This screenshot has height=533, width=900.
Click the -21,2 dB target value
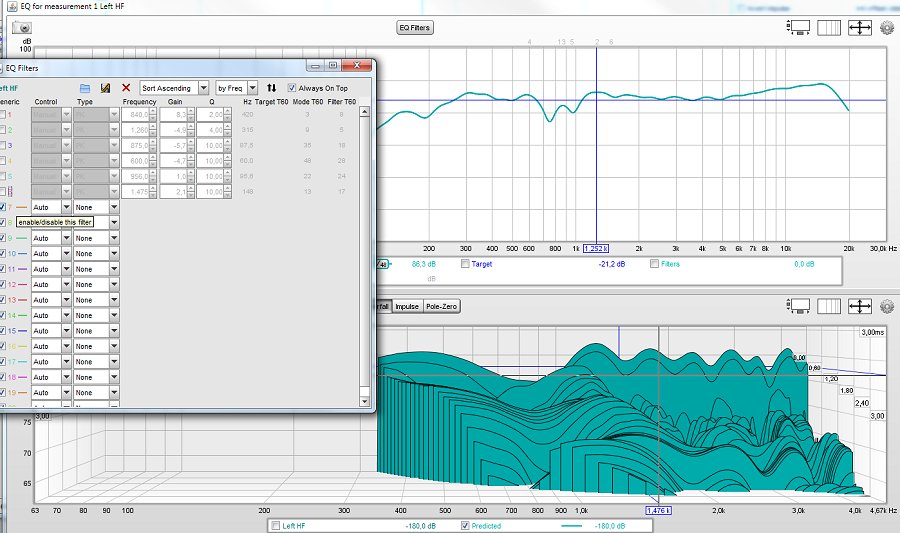click(611, 264)
